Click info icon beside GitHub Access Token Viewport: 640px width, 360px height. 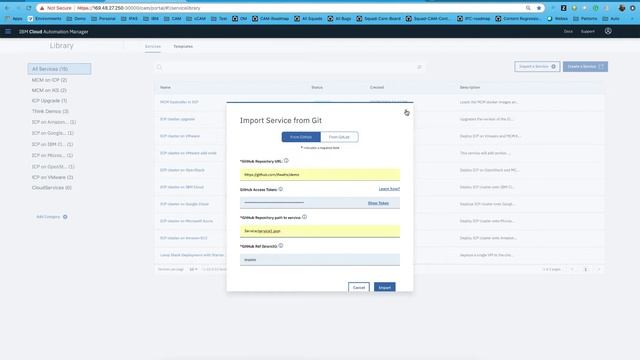point(280,189)
